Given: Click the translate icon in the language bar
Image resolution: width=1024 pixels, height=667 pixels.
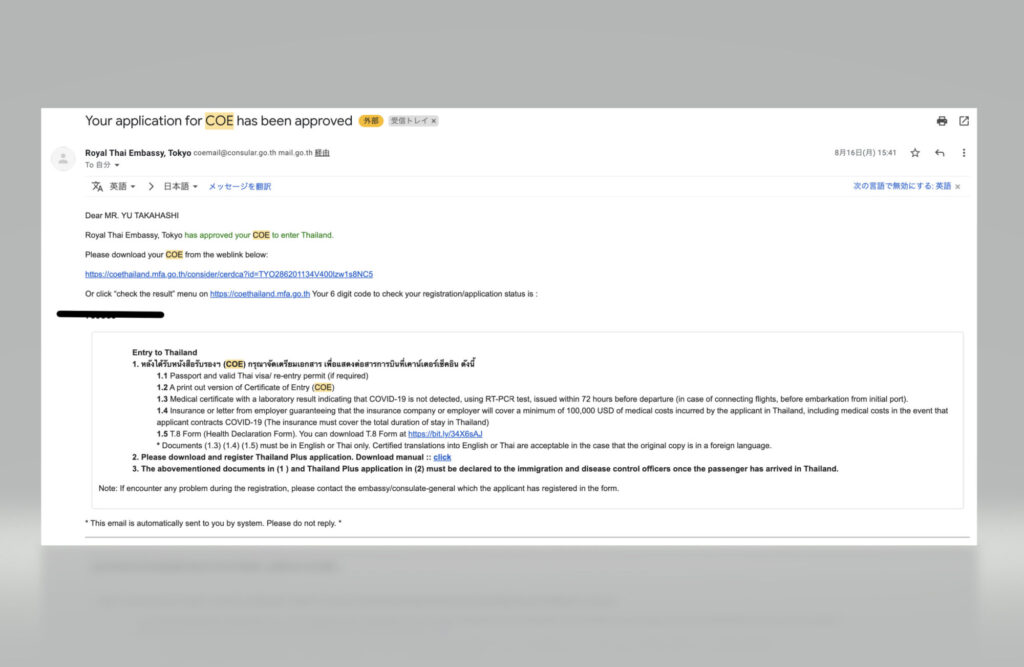Looking at the screenshot, I should coord(97,187).
